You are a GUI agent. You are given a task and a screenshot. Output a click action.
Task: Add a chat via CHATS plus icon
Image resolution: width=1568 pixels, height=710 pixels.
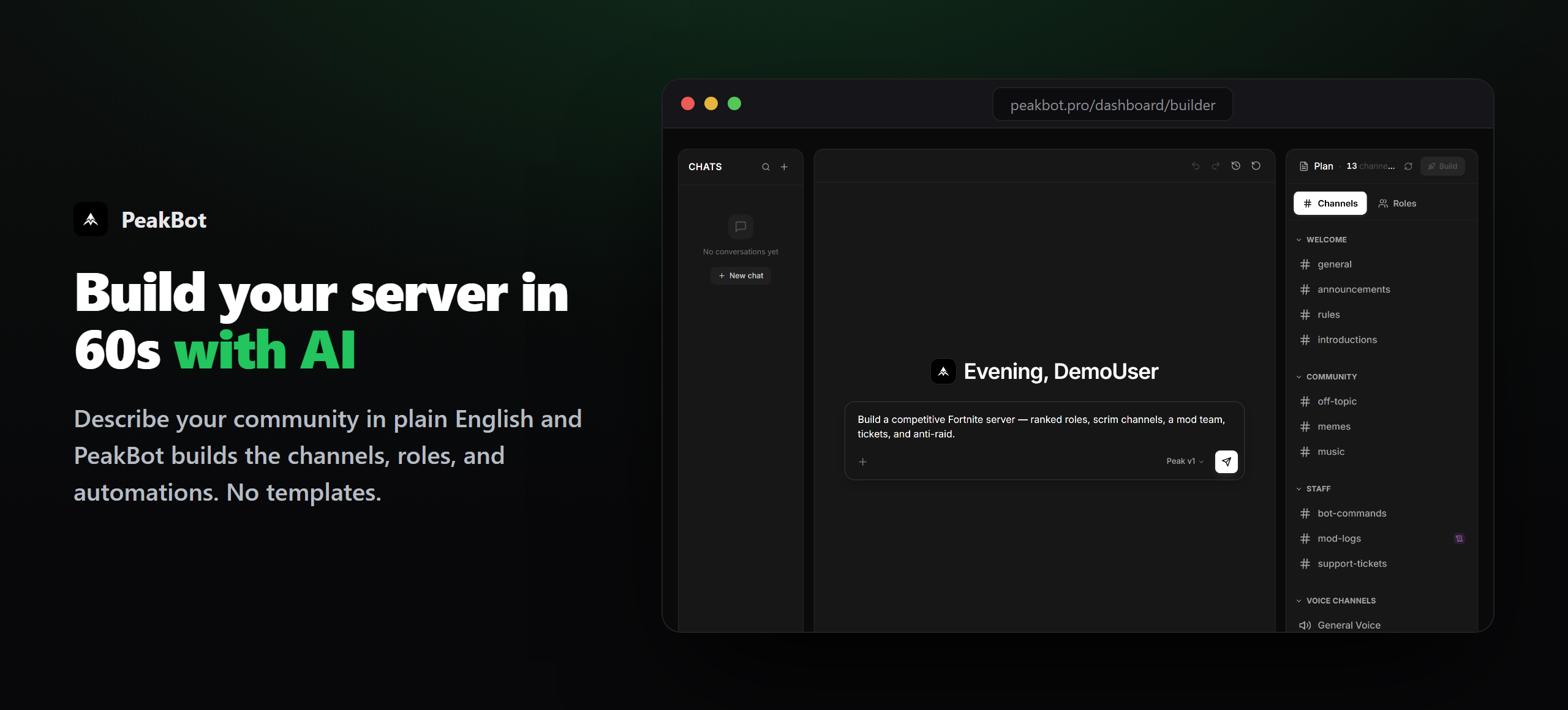[784, 166]
